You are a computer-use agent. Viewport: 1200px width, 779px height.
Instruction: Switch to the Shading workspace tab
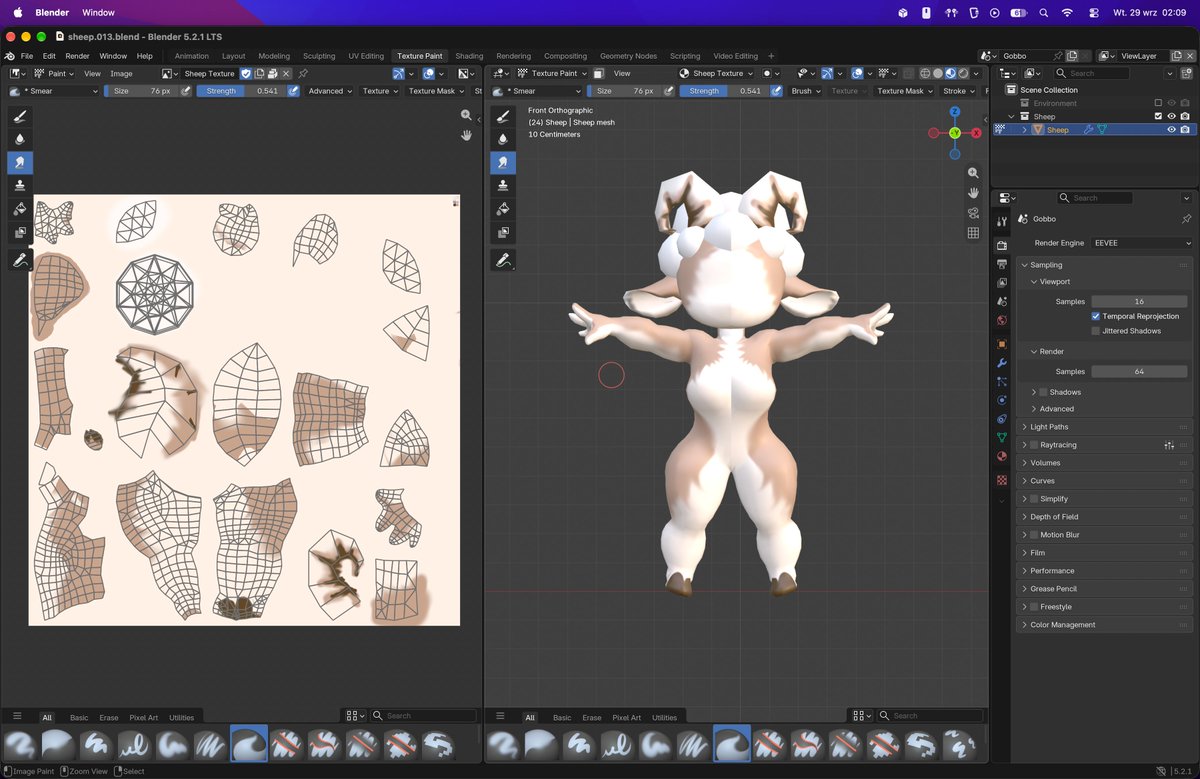tap(469, 56)
